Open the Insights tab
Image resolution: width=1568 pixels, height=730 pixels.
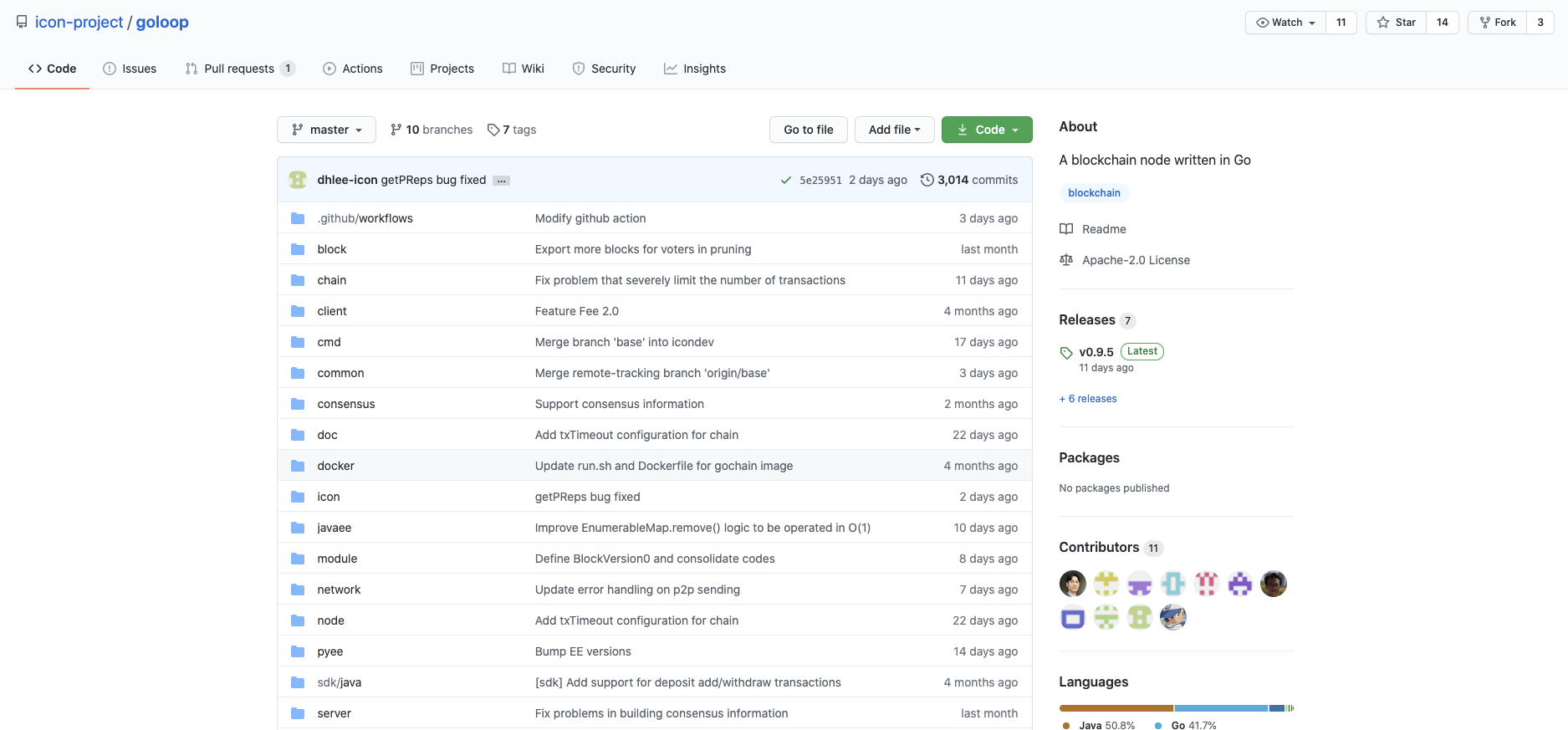pyautogui.click(x=695, y=69)
